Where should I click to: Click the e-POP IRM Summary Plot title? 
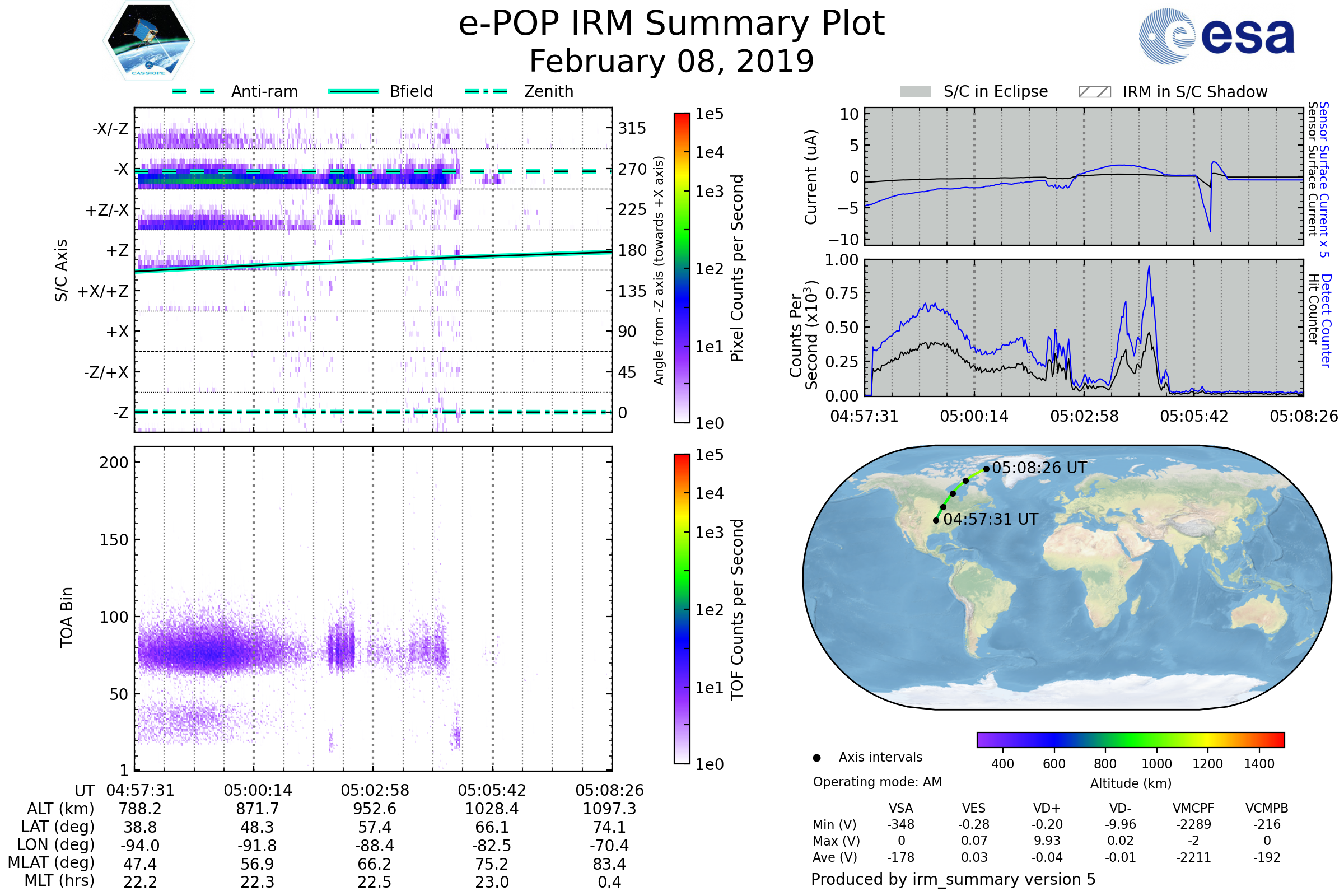[x=671, y=24]
